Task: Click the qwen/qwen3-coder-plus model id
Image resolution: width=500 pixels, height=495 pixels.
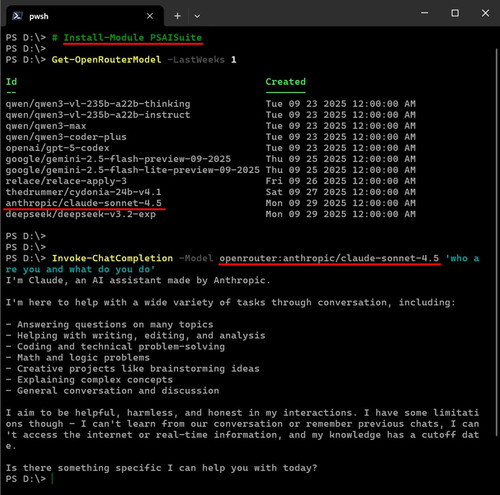Action: (x=66, y=137)
